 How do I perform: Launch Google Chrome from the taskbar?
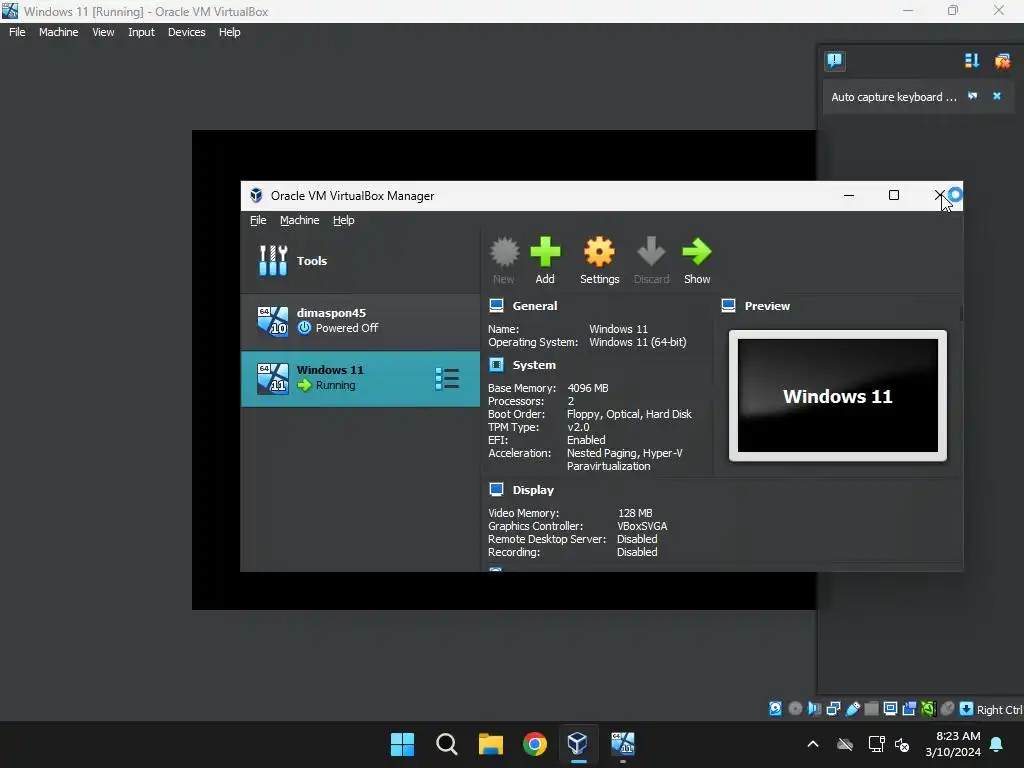534,744
